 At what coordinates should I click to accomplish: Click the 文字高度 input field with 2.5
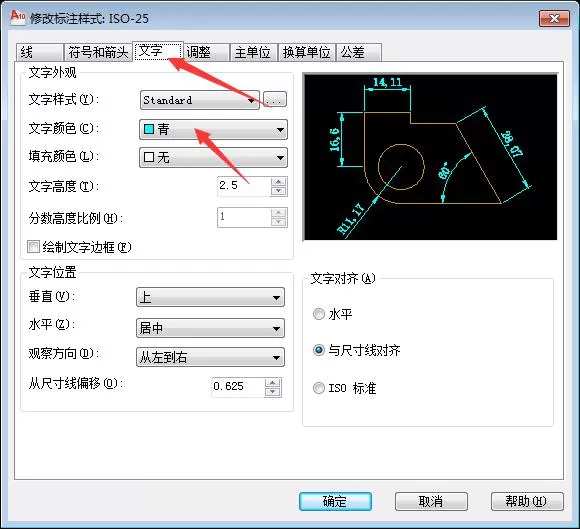pyautogui.click(x=244, y=186)
